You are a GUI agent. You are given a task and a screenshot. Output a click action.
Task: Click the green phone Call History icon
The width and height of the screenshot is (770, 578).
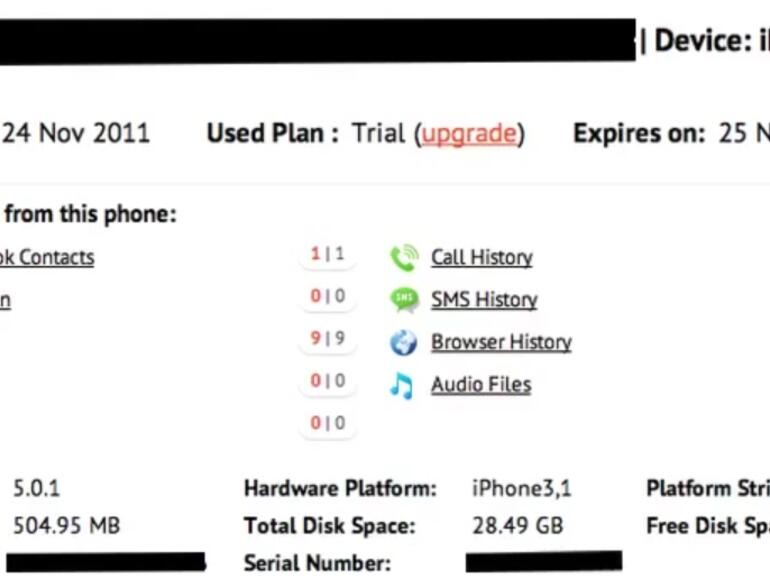(x=404, y=258)
